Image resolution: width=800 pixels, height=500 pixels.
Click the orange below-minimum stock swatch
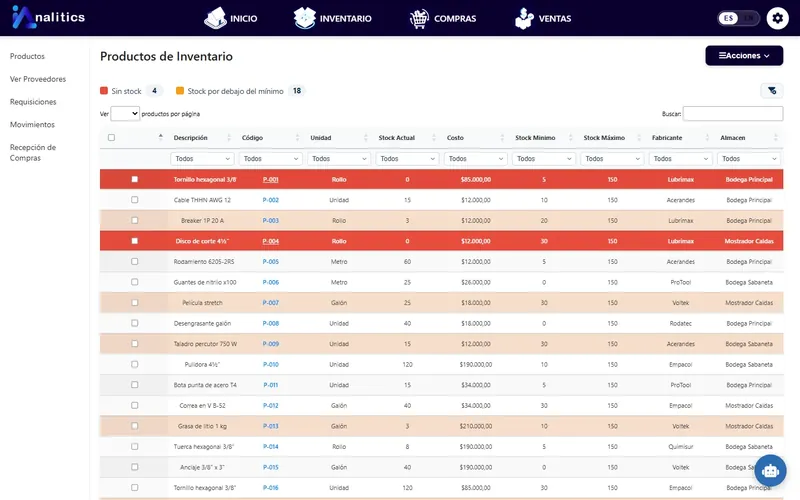(180, 91)
